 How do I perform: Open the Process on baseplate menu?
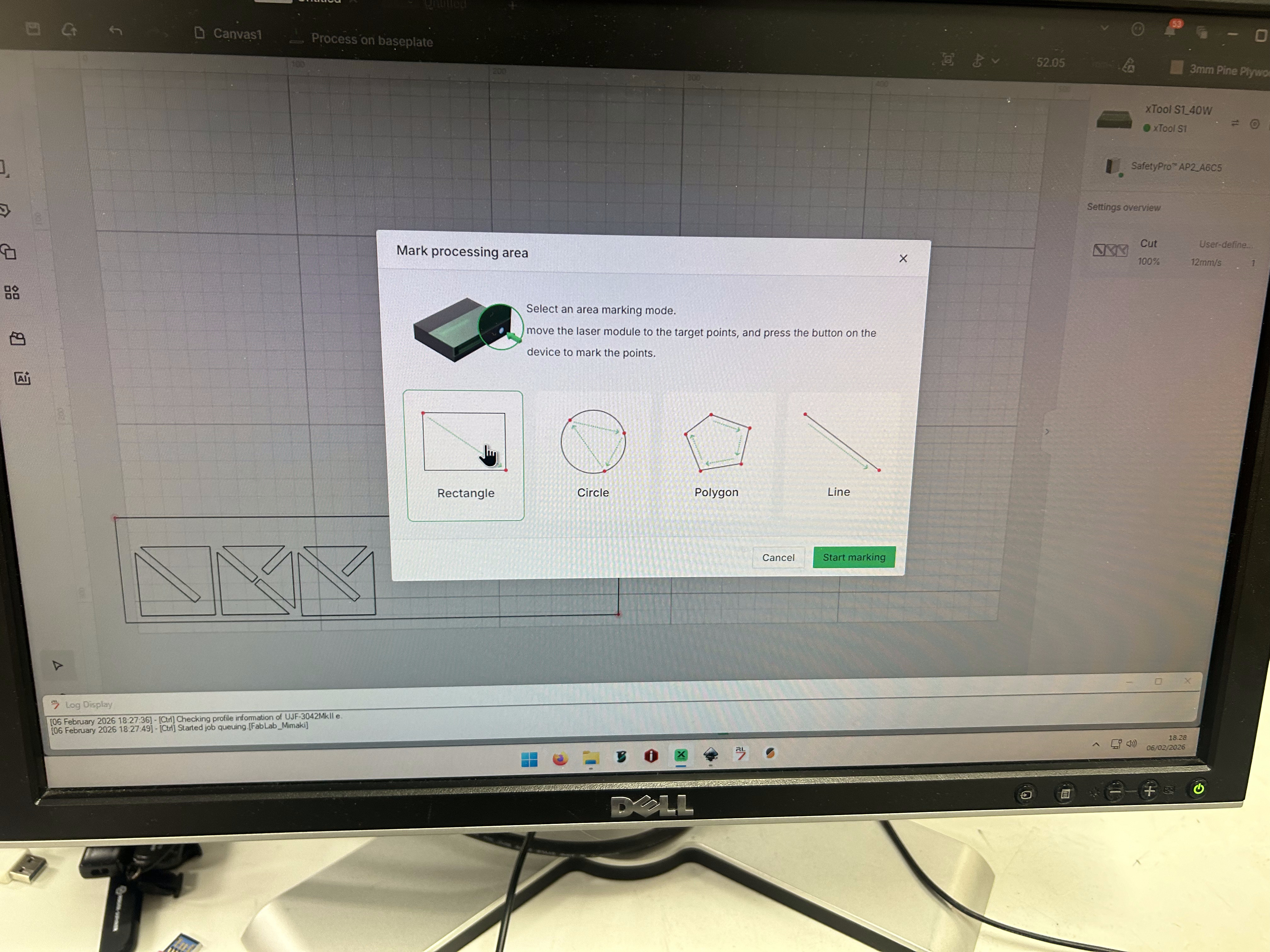371,40
